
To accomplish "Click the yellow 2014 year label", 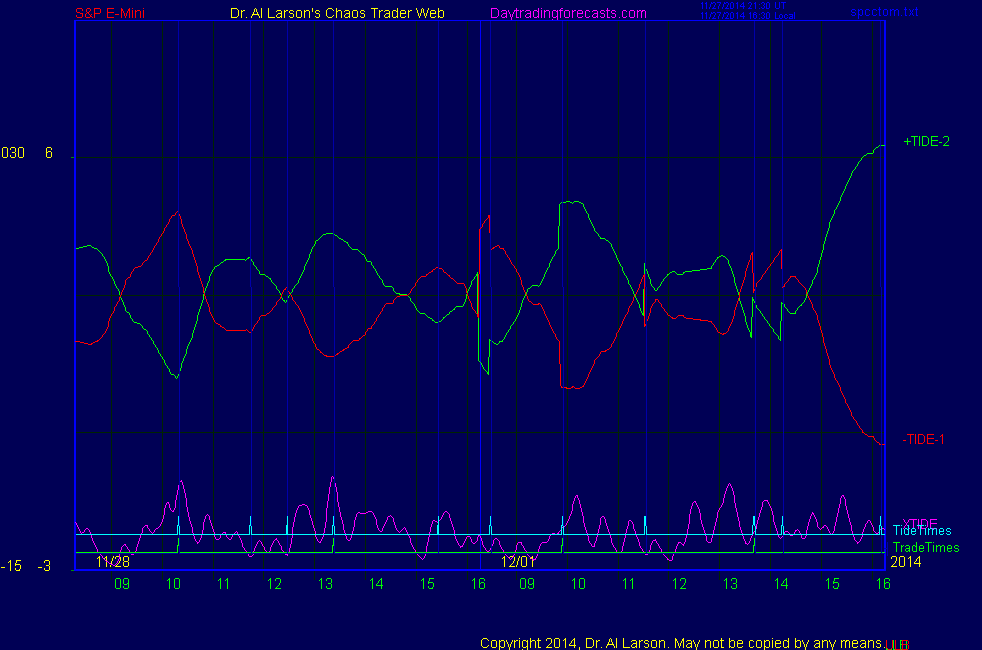I will tap(905, 562).
